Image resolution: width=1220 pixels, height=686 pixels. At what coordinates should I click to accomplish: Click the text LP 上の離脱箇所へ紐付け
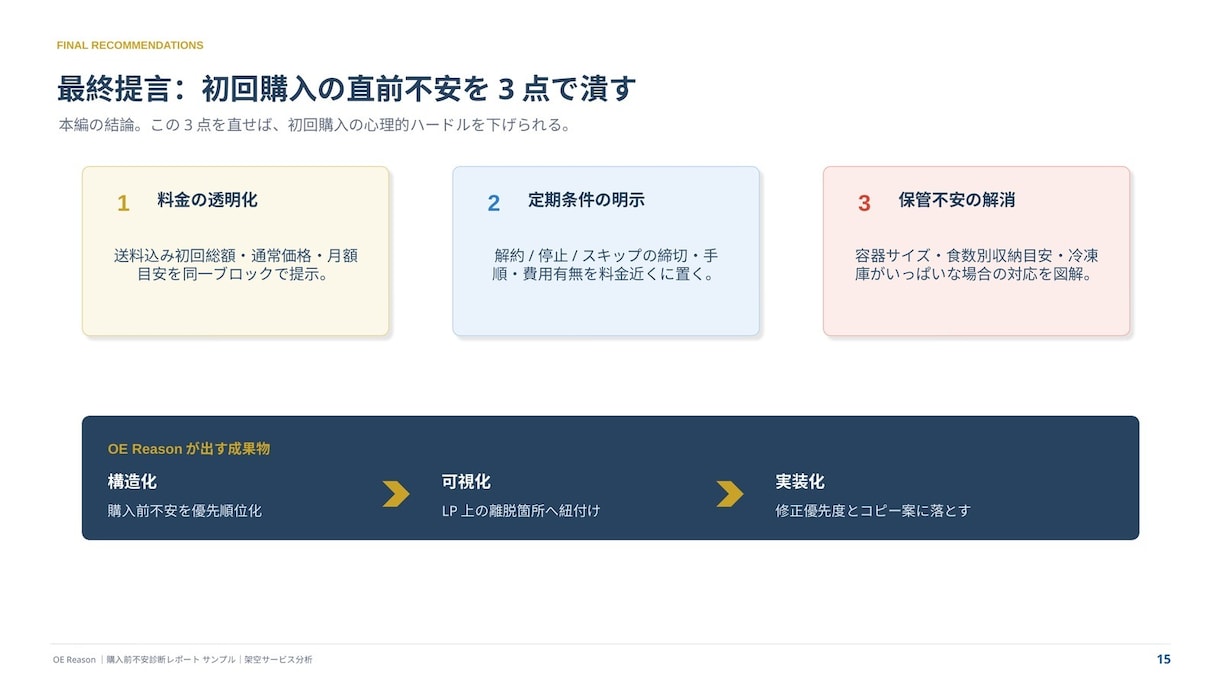pos(521,511)
